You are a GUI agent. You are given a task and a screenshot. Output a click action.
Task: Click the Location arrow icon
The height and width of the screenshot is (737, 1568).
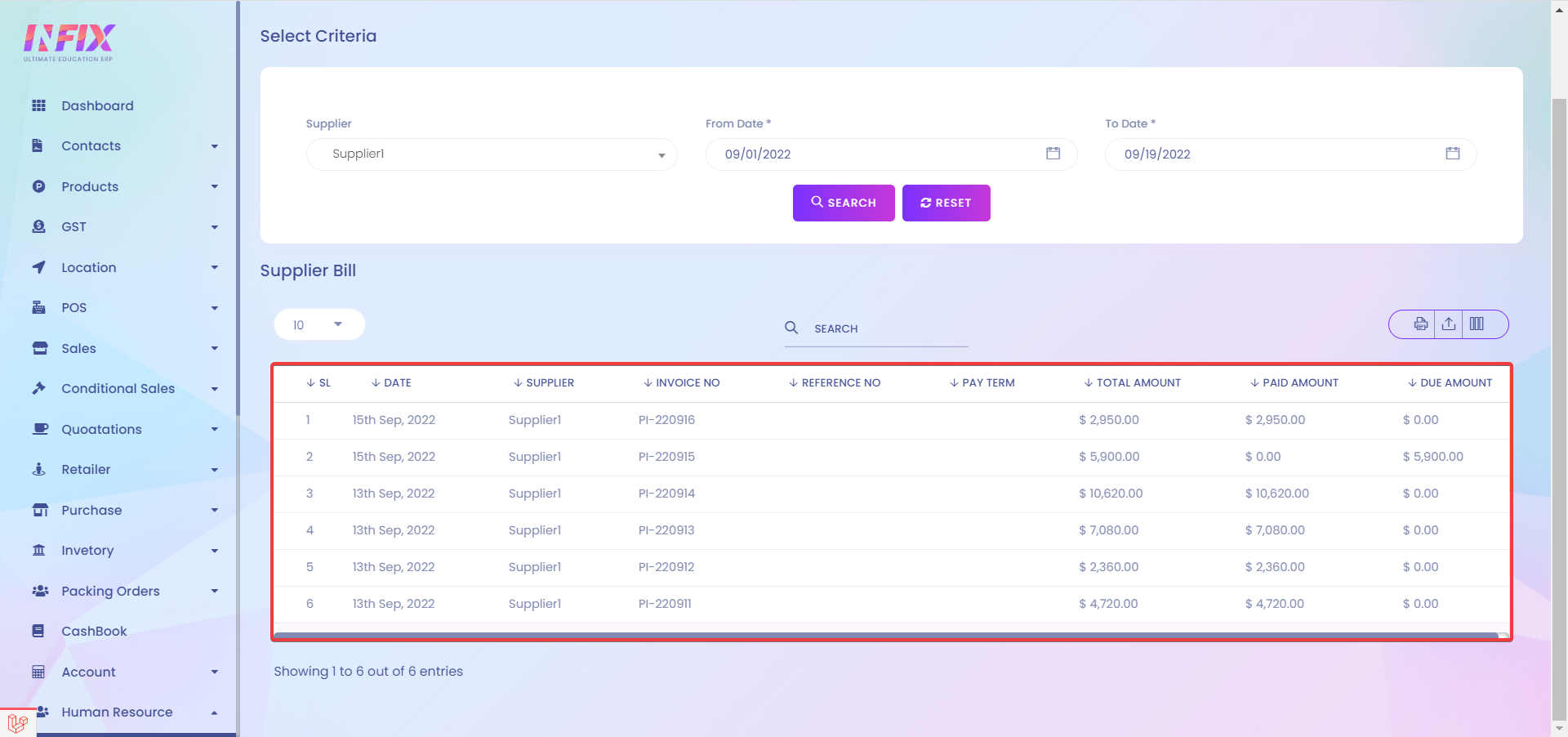tap(38, 267)
